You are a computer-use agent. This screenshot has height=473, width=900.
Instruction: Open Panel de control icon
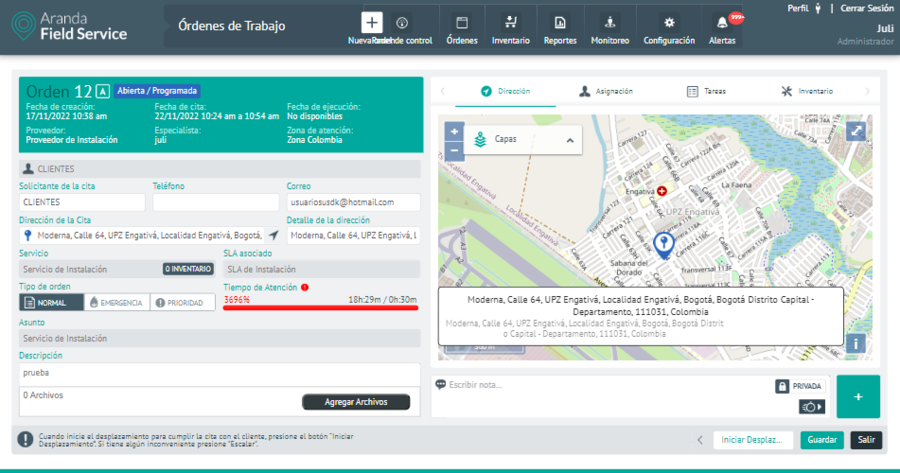402,23
